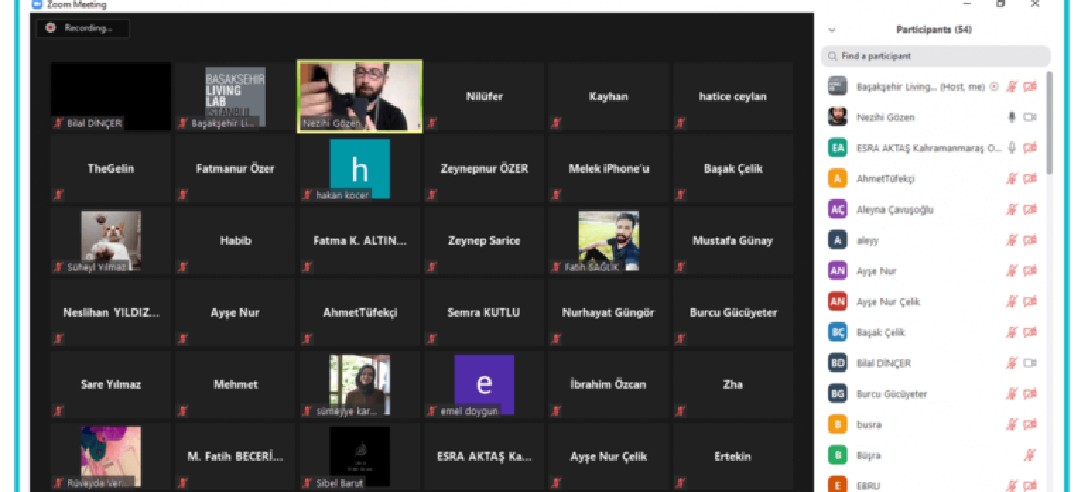Screen dimensions: 1088x492
Task: Focus the Find a participant search box
Action: click(x=935, y=56)
